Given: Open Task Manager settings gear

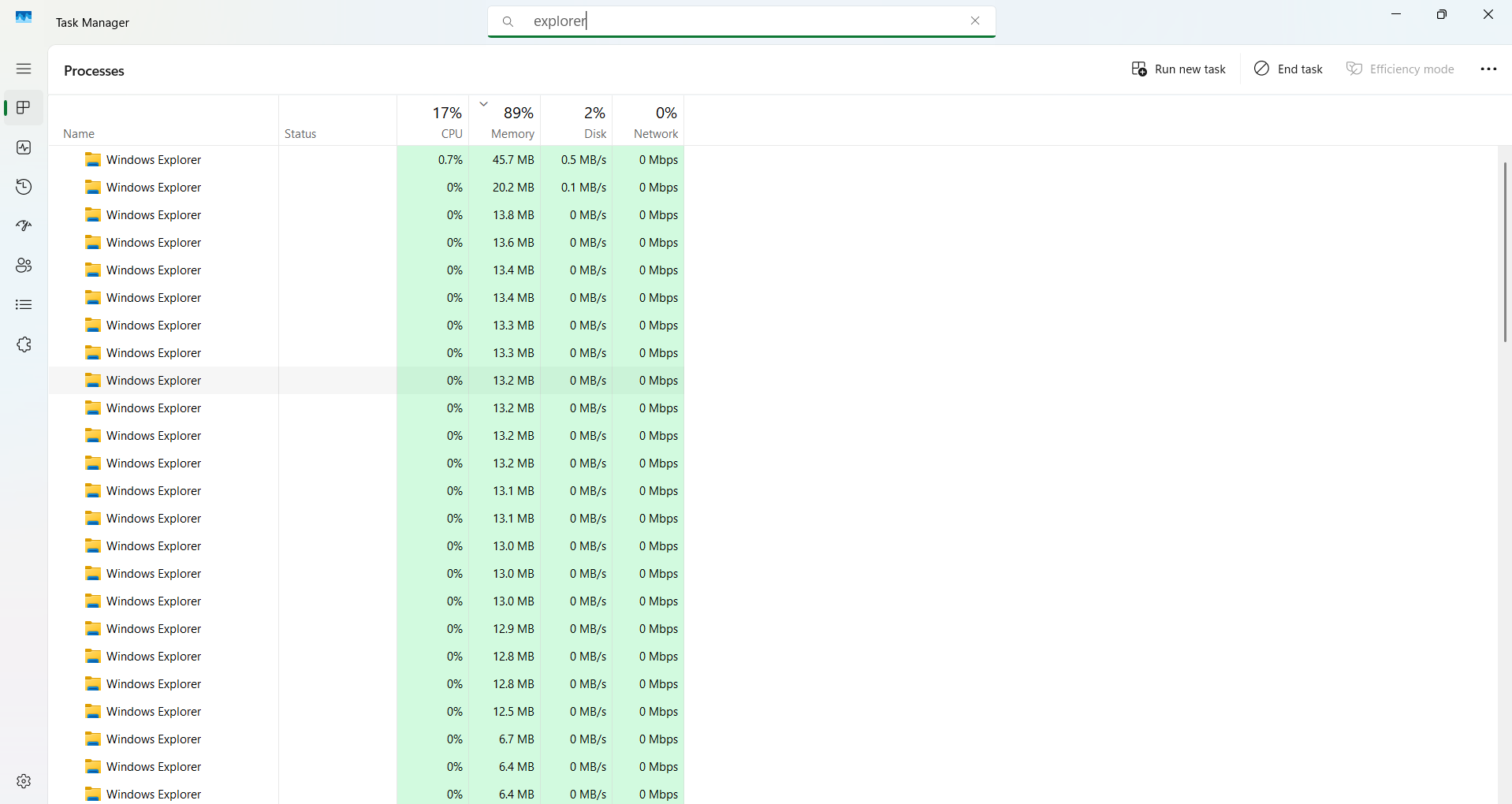Looking at the screenshot, I should point(24,781).
